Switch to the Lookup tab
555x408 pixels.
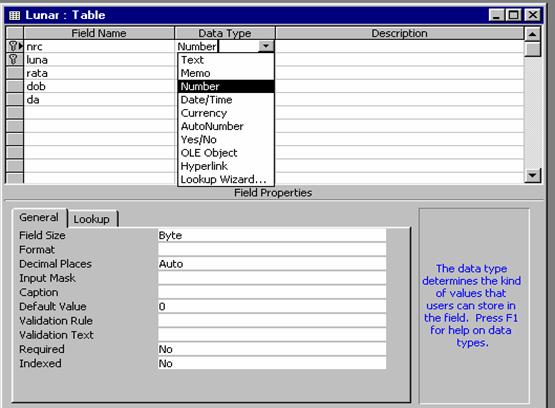92,219
